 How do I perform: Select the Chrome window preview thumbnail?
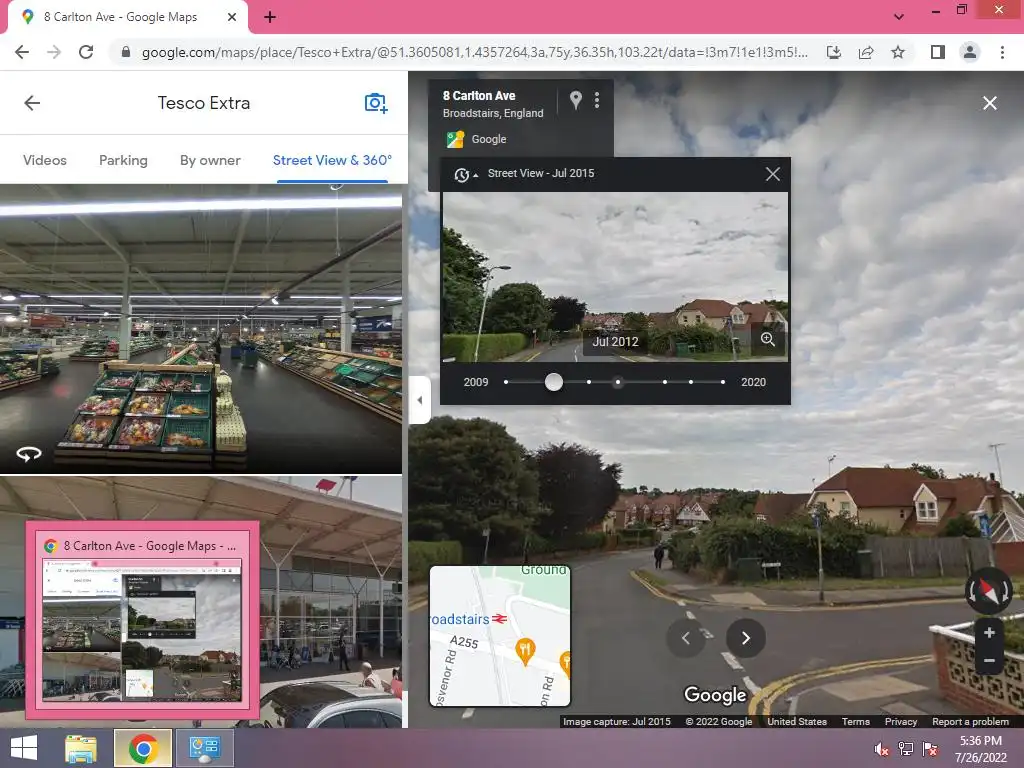(142, 619)
